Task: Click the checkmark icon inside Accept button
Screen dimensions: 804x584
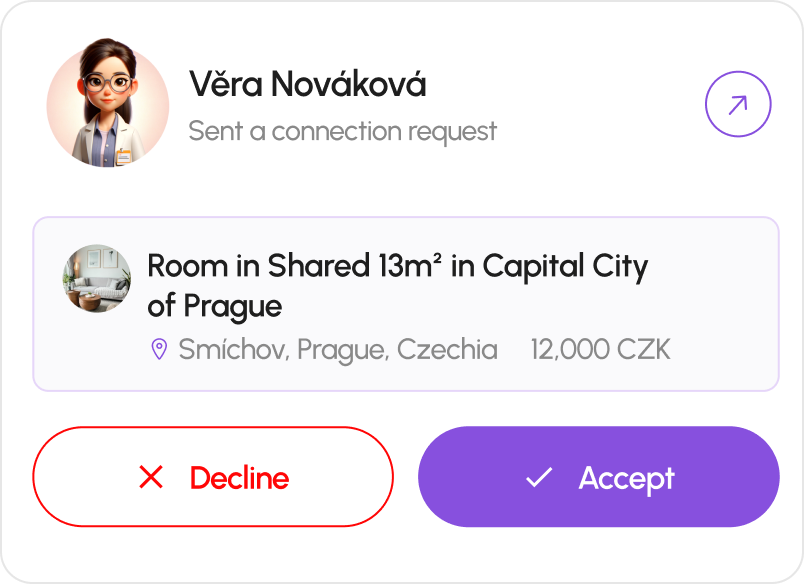Action: pos(539,477)
